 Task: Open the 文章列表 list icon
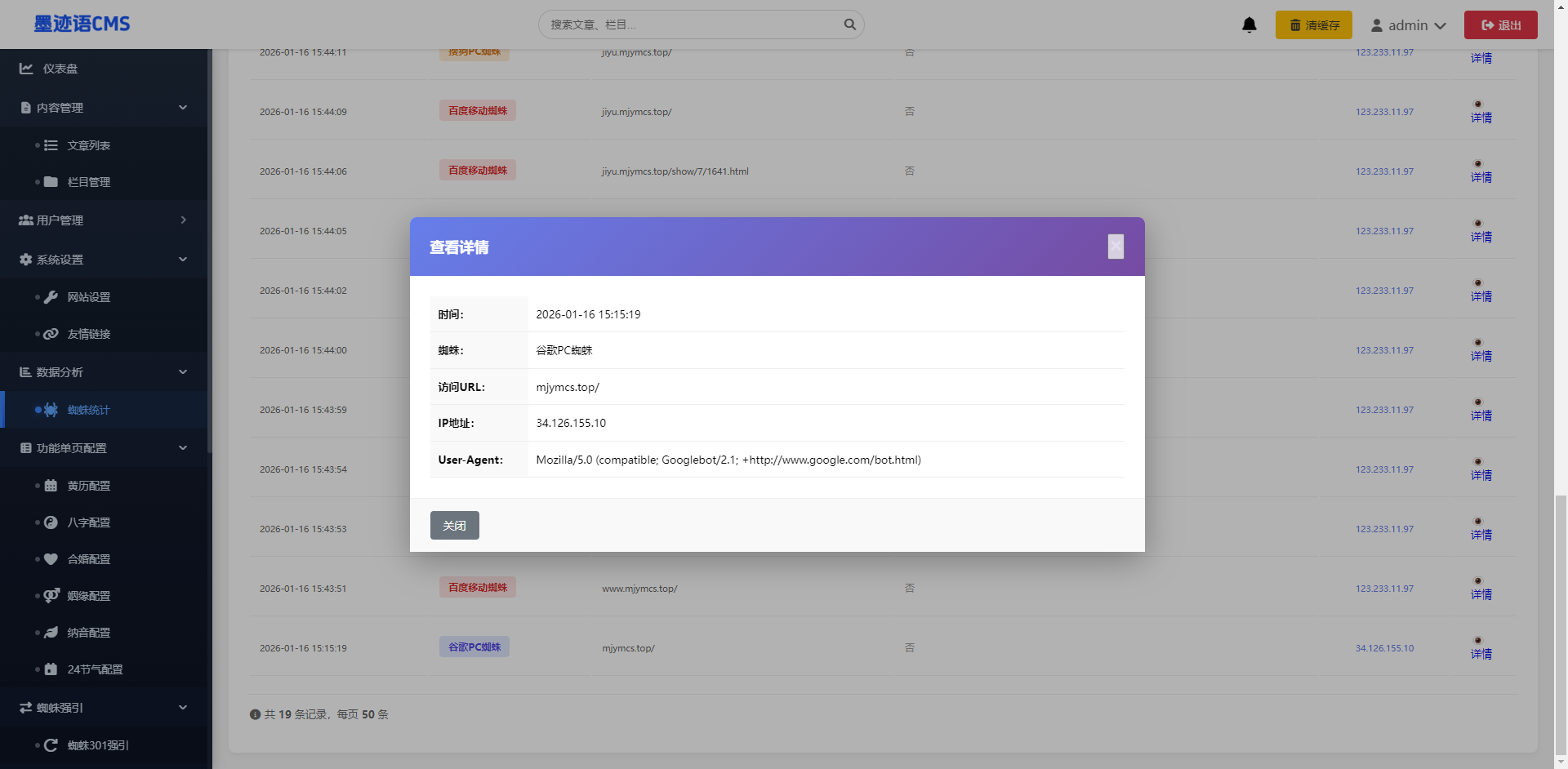[51, 145]
